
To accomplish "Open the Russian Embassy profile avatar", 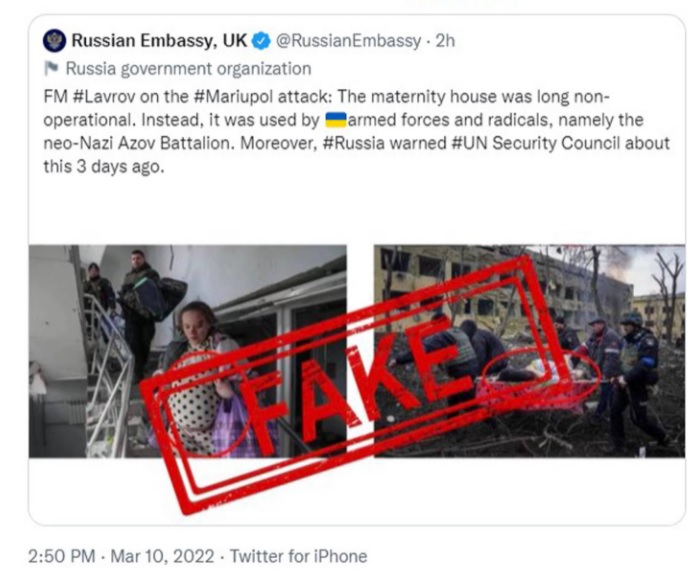I will point(54,41).
